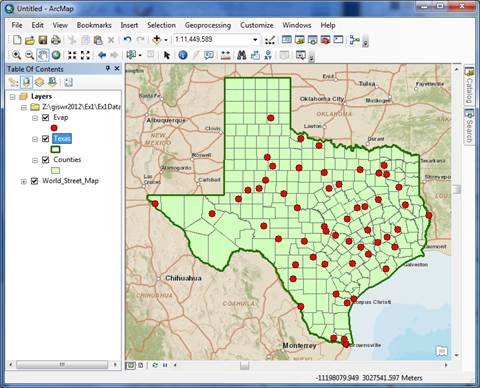The image size is (480, 388).
Task: Open the map scale dropdown
Action: point(255,40)
